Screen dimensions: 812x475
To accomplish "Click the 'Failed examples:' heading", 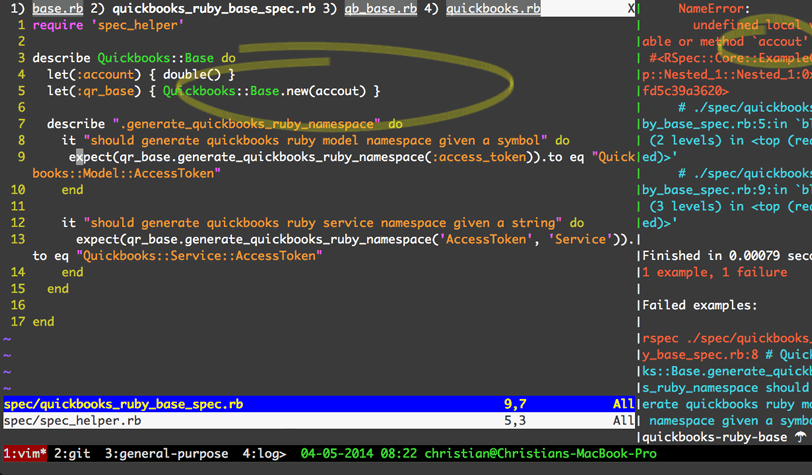I will [700, 305].
